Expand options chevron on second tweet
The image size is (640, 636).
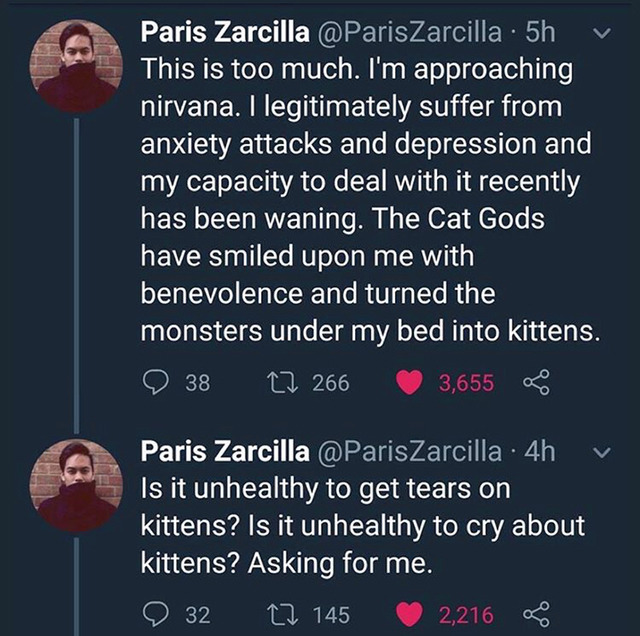coord(602,451)
